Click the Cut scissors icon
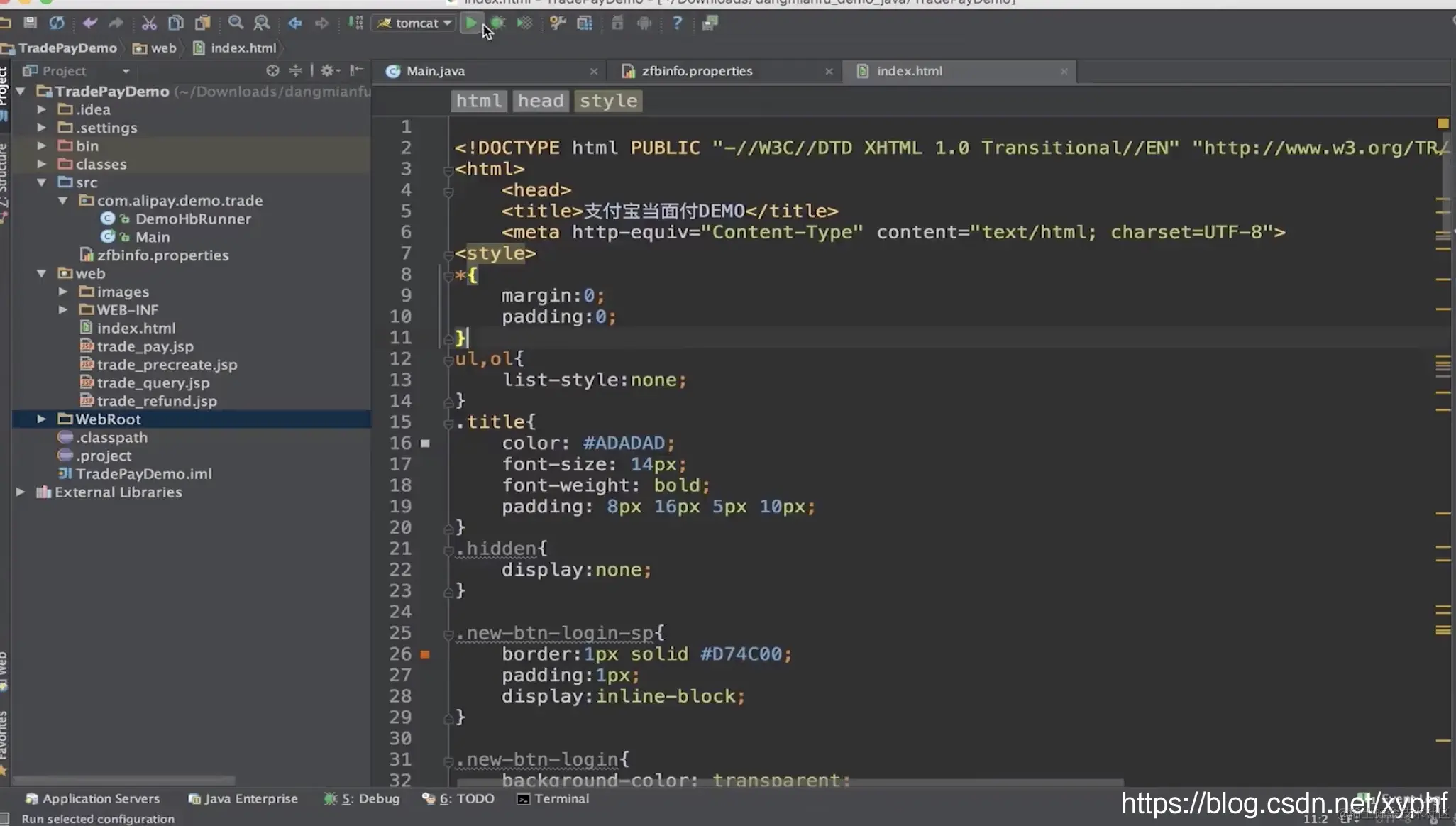 [x=148, y=23]
